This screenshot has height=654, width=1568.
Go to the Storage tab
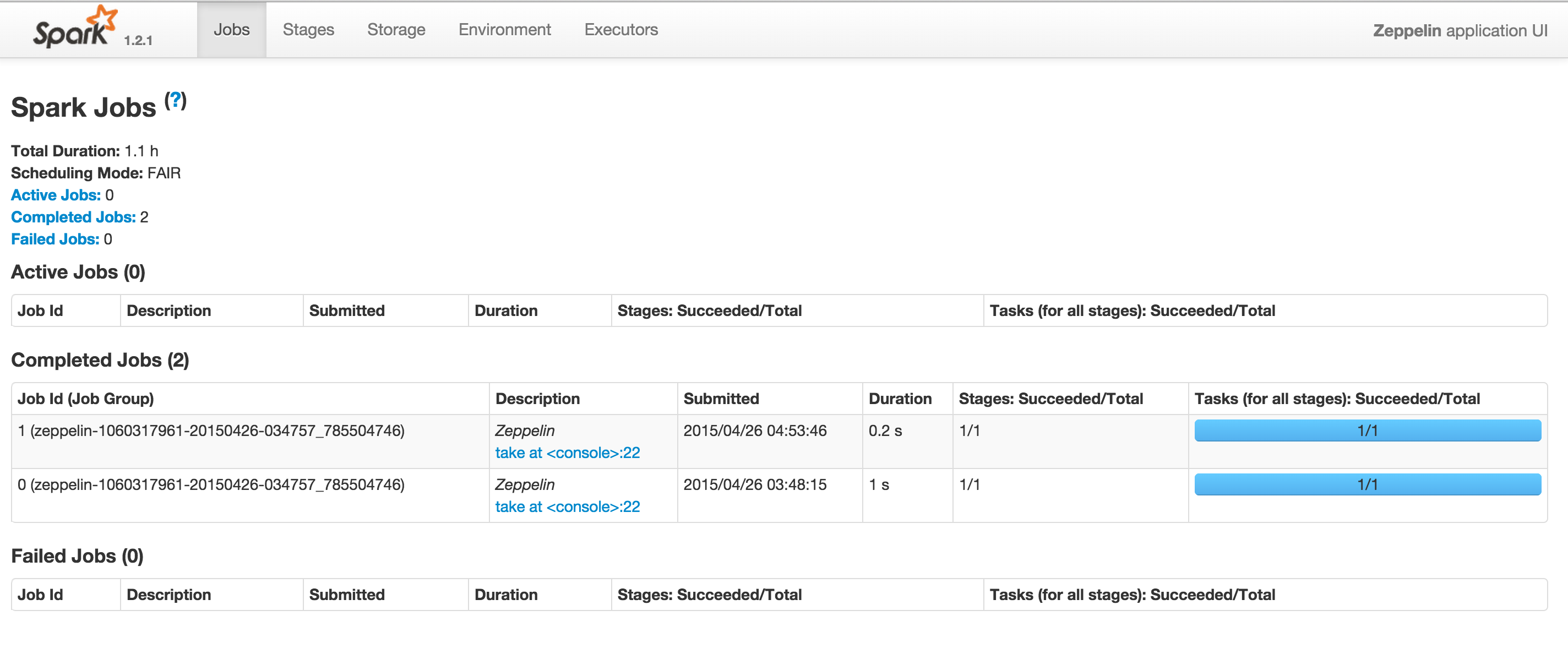pos(396,30)
